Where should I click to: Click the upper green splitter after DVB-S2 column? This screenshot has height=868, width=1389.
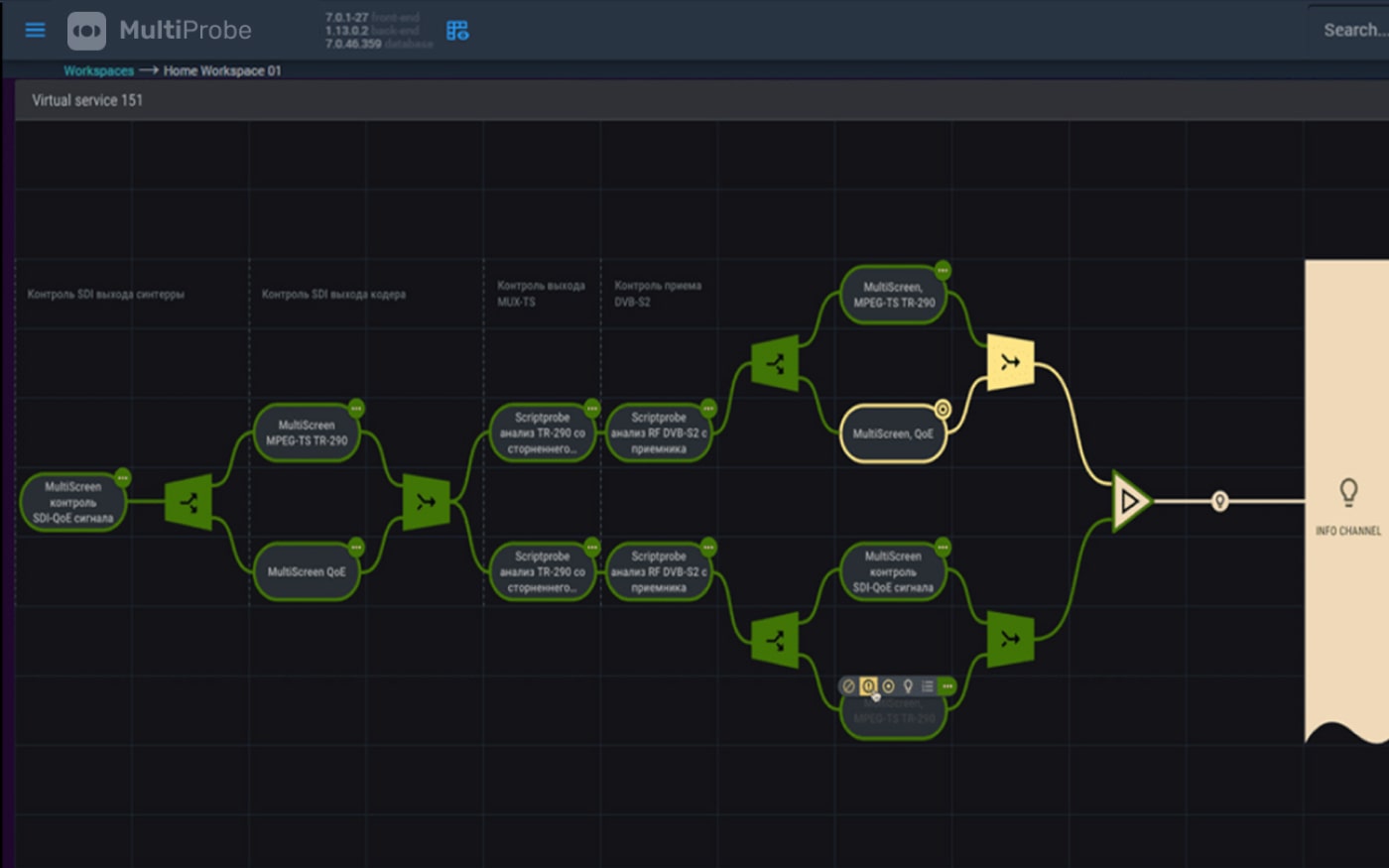(x=775, y=364)
